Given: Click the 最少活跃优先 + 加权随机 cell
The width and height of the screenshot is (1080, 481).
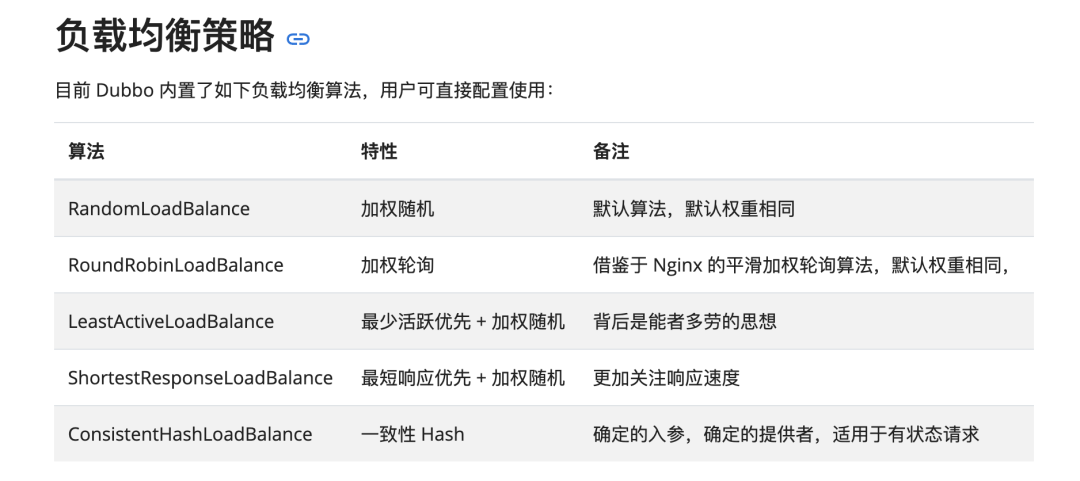Looking at the screenshot, I should 463,322.
